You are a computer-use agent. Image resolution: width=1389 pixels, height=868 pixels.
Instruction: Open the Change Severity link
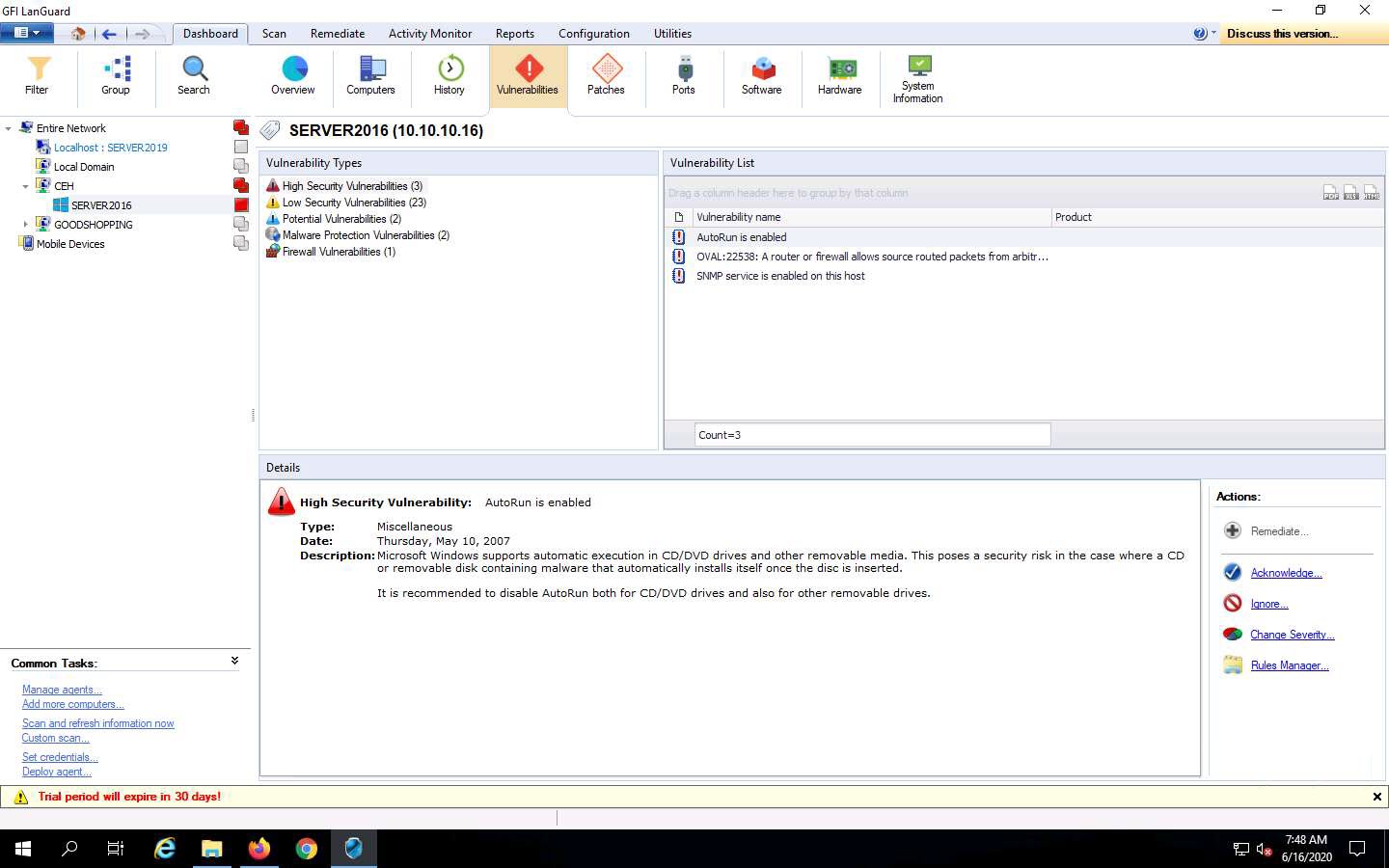(x=1293, y=635)
